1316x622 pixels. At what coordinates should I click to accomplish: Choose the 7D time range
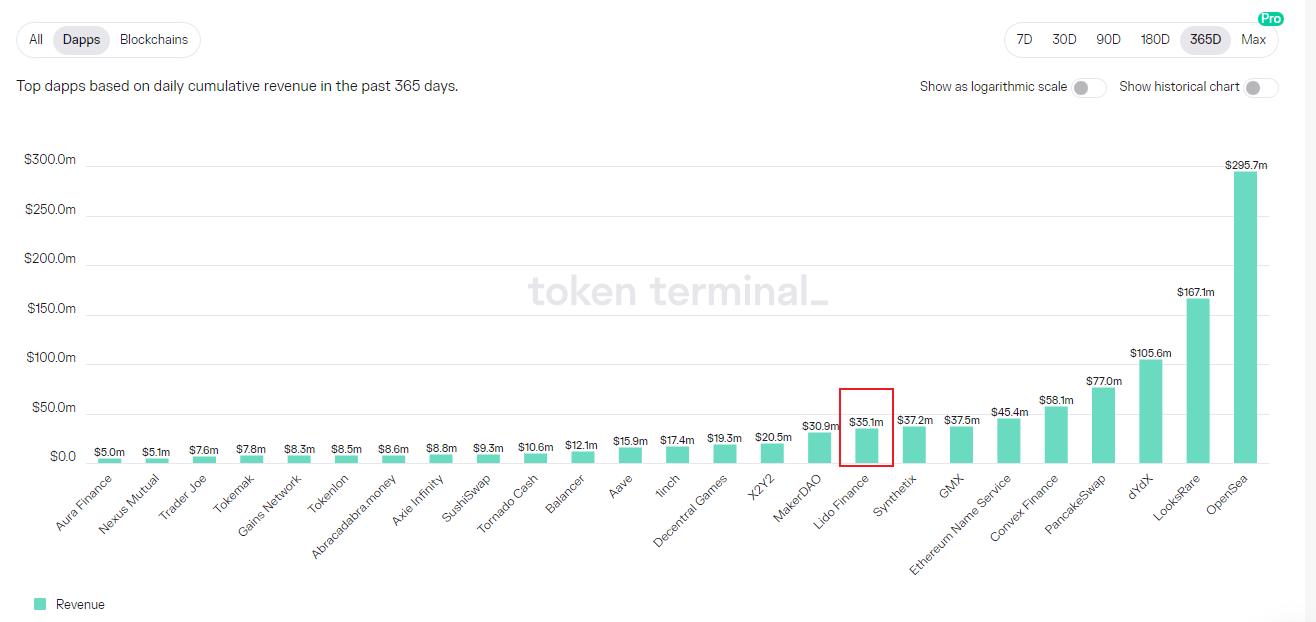[1024, 40]
